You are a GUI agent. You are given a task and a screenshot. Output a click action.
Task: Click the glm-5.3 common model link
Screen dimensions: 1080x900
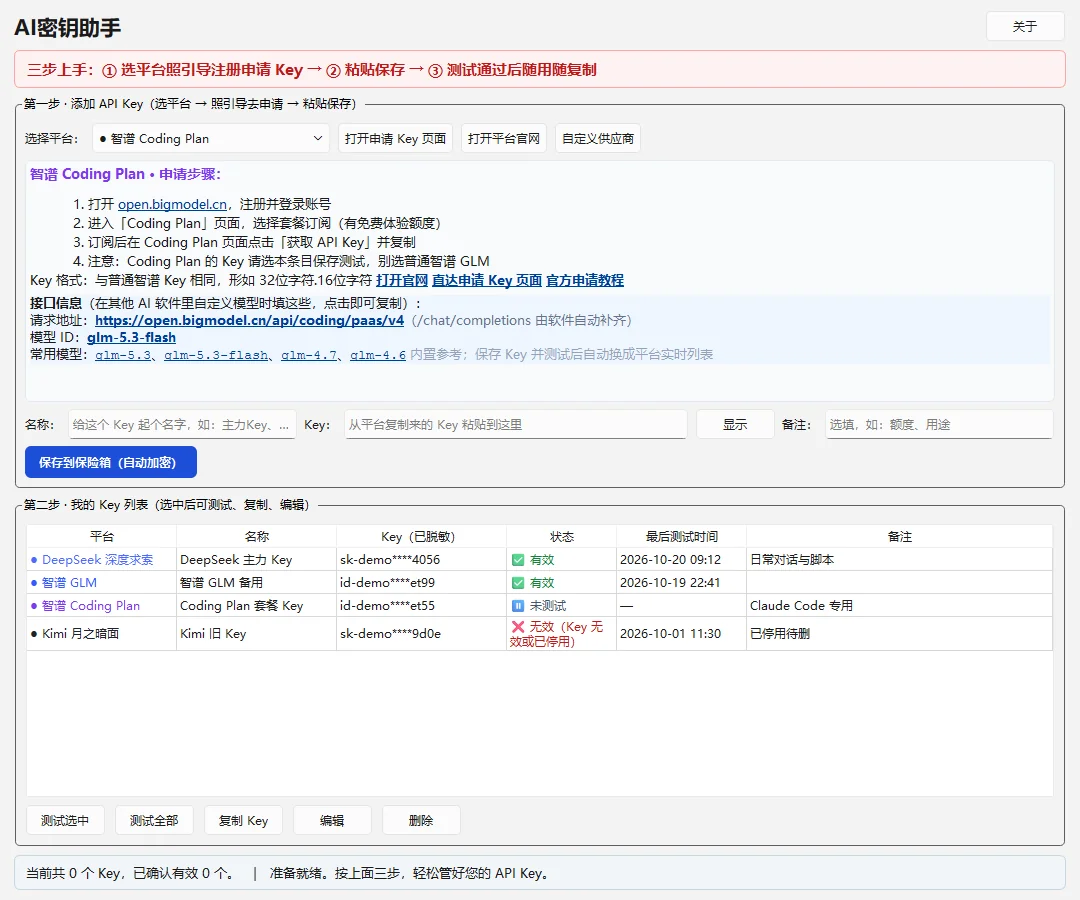pos(123,355)
